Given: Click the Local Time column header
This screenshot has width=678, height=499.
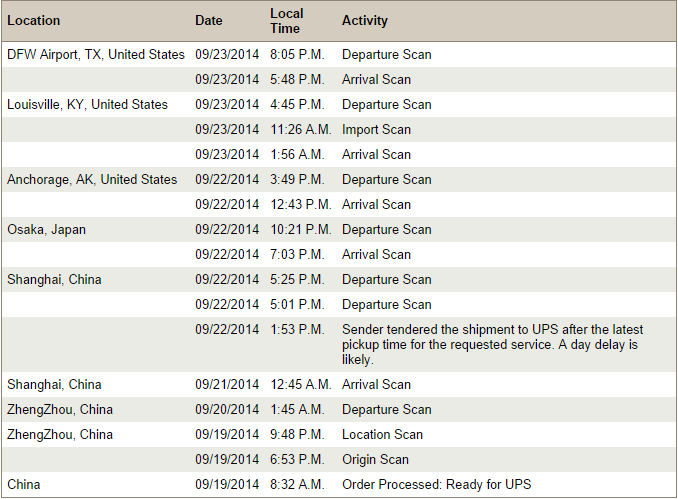Looking at the screenshot, I should click(287, 21).
